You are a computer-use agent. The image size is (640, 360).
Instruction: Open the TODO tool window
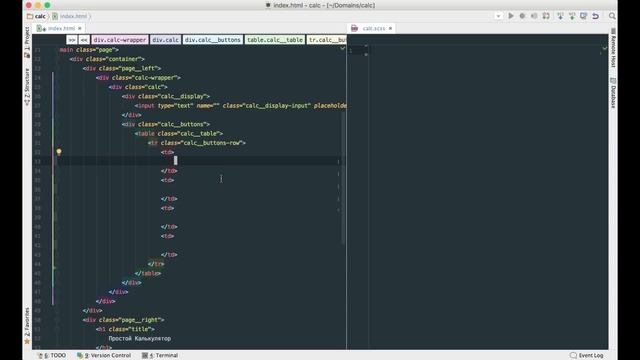click(x=52, y=356)
